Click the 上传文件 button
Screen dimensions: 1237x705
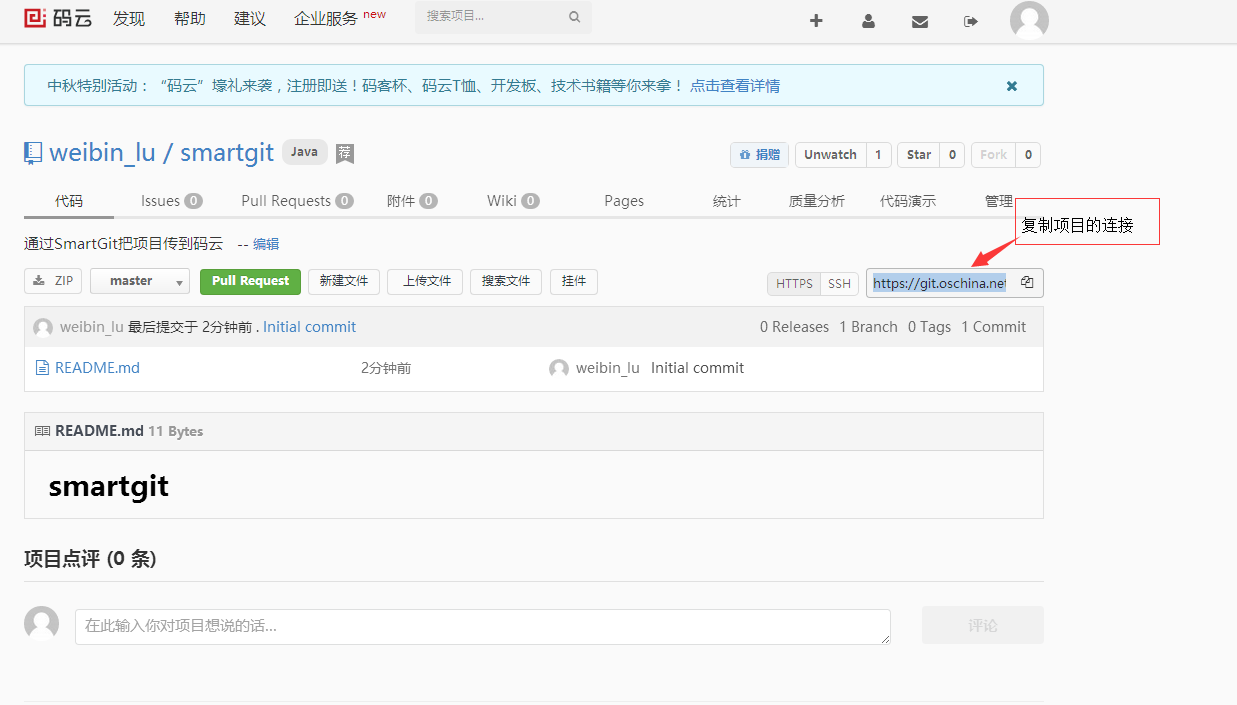[x=427, y=281]
